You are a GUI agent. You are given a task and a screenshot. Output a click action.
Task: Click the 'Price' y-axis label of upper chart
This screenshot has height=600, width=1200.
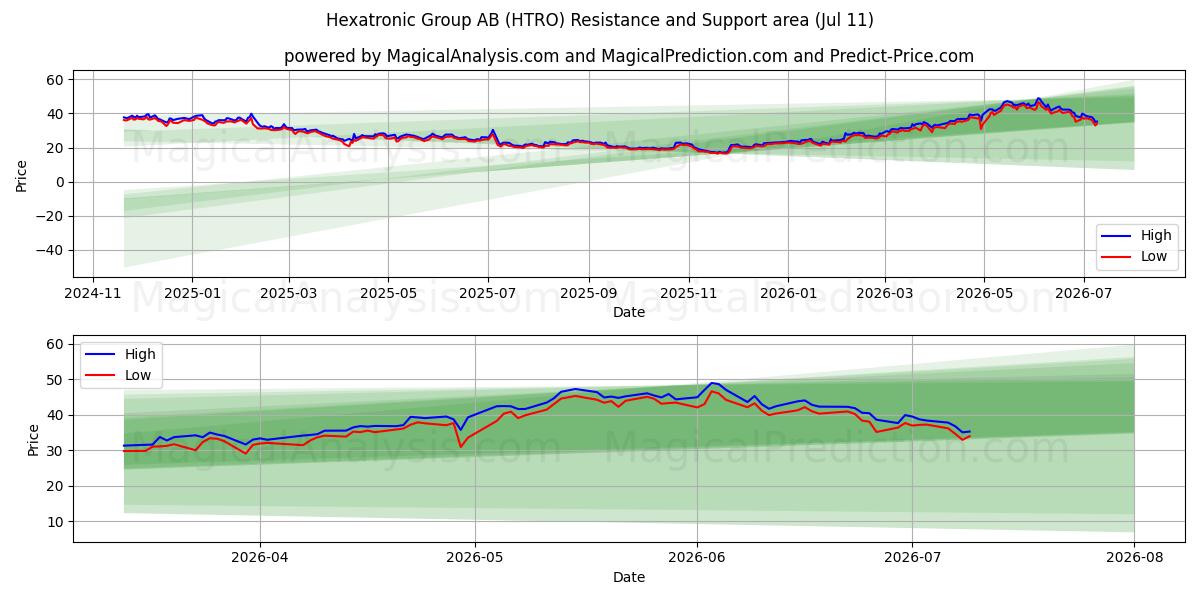(22, 174)
